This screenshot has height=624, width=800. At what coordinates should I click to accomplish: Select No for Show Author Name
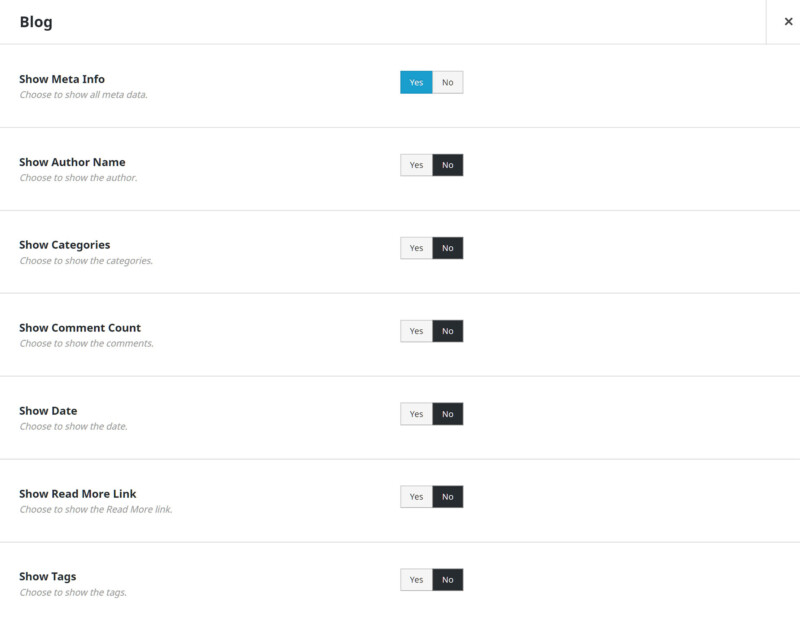[x=448, y=165]
